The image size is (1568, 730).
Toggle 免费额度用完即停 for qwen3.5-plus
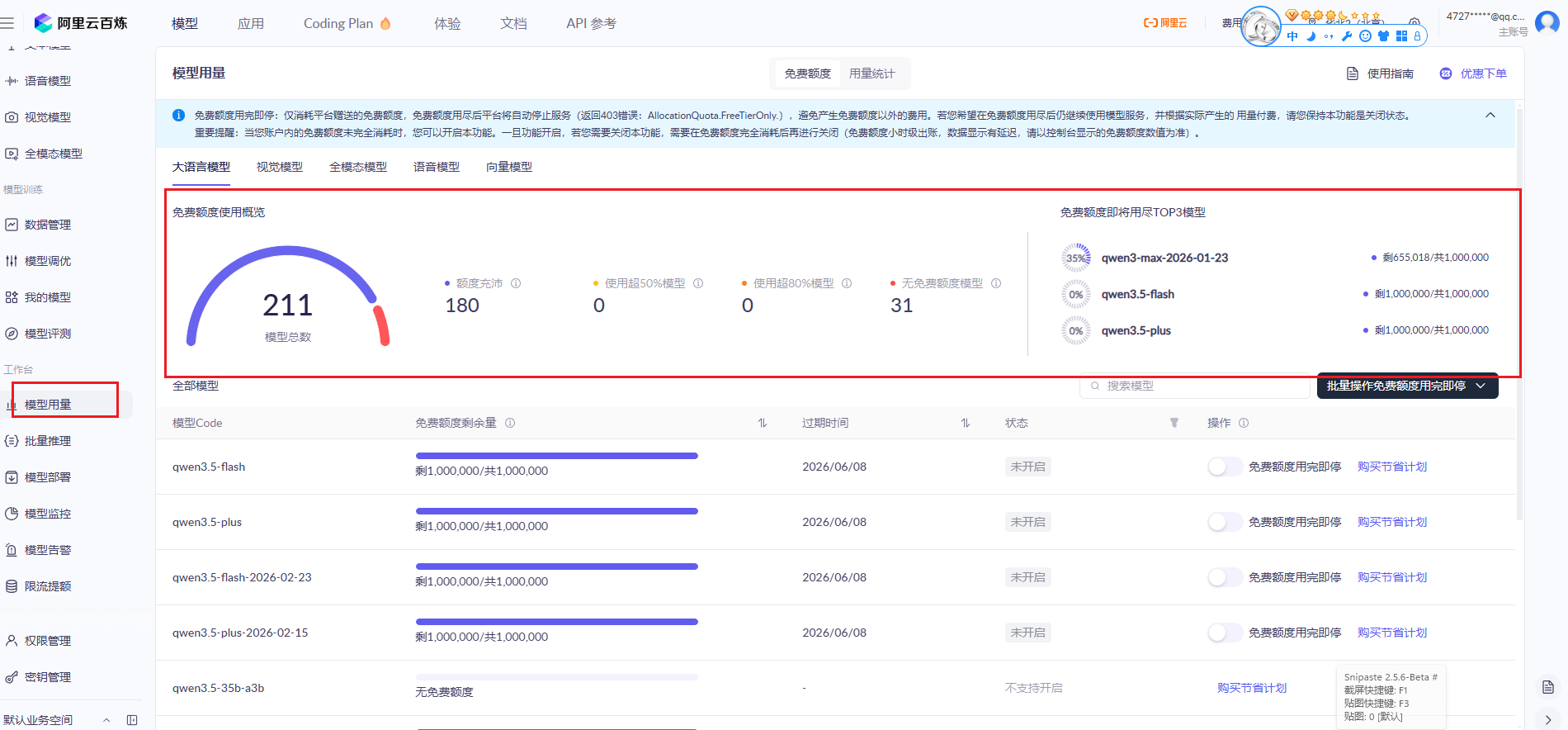tap(1225, 522)
